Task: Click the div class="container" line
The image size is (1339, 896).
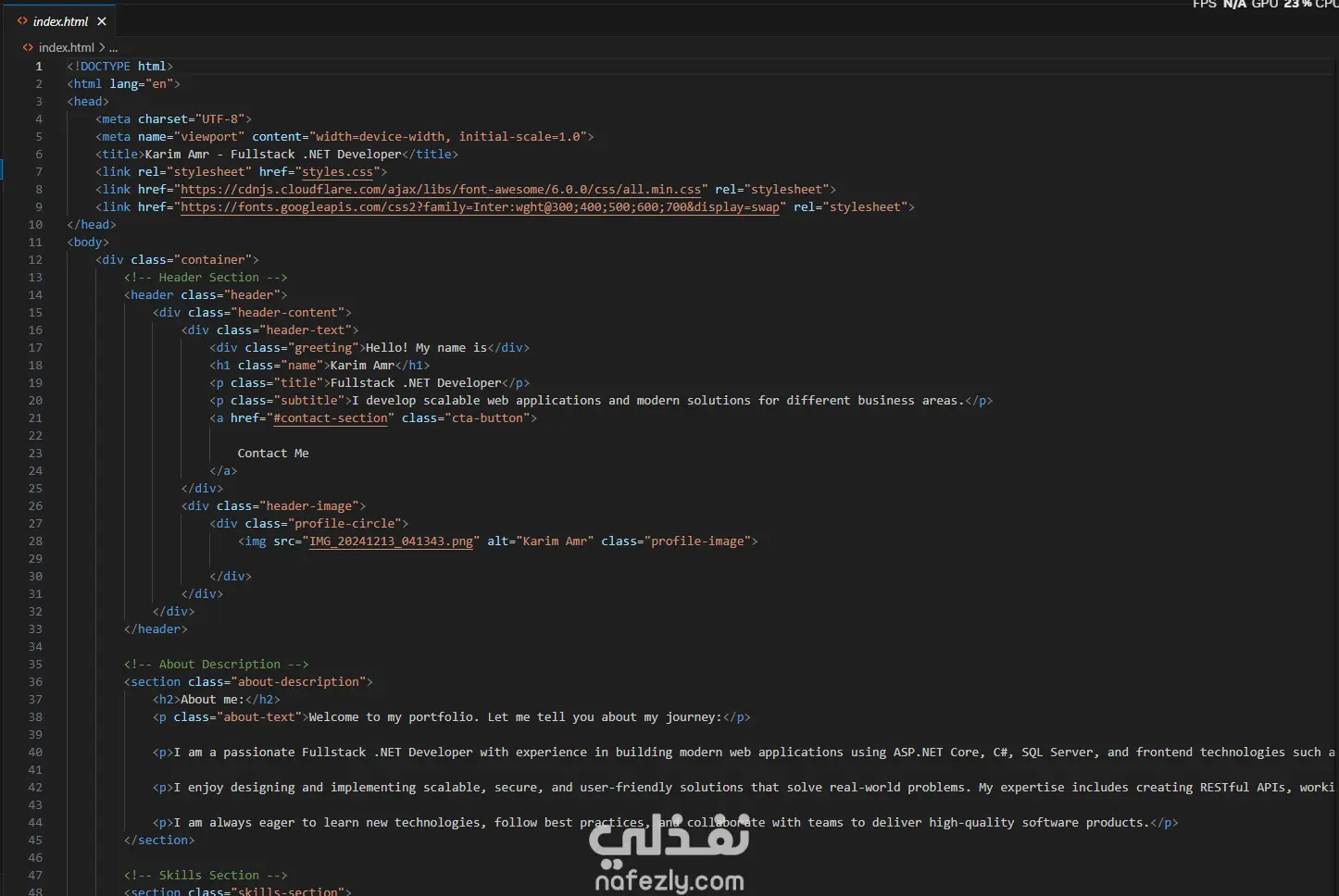Action: (x=177, y=260)
